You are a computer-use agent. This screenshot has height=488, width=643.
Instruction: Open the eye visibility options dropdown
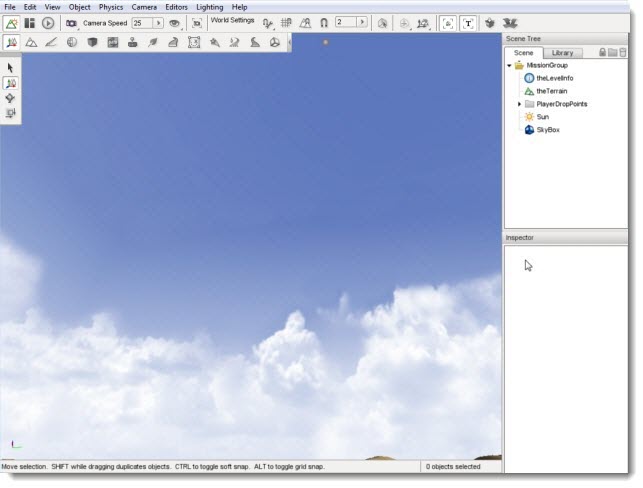(175, 24)
